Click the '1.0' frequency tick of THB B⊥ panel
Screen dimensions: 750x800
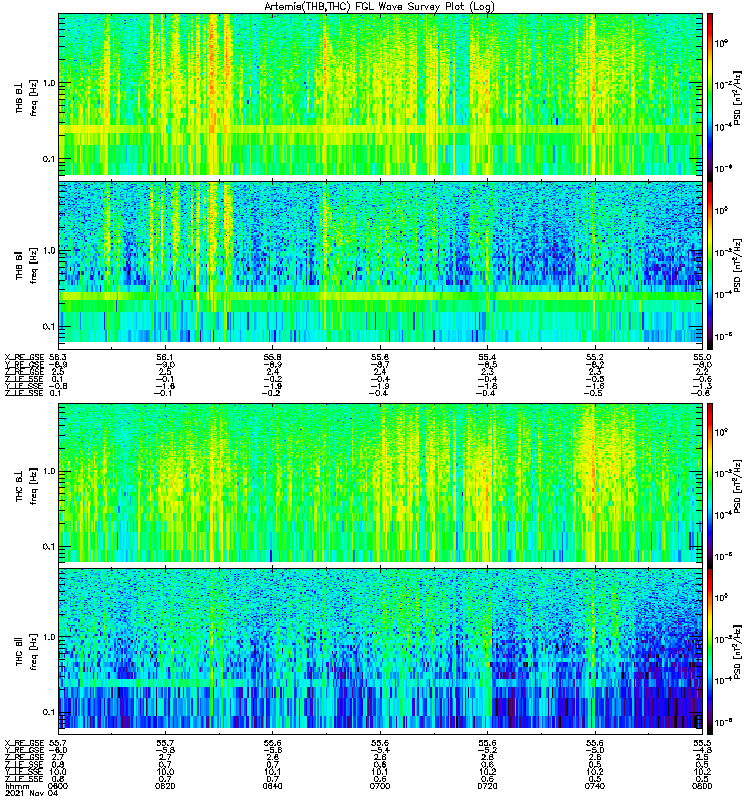point(49,83)
